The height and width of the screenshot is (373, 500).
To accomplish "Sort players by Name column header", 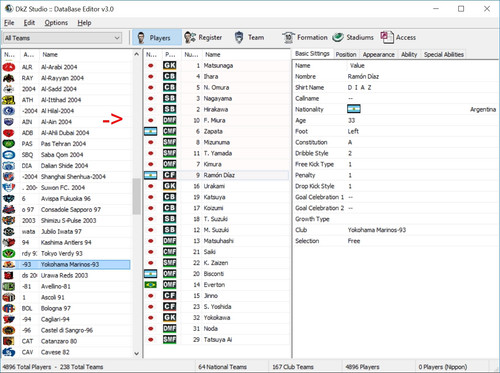I will [246, 54].
